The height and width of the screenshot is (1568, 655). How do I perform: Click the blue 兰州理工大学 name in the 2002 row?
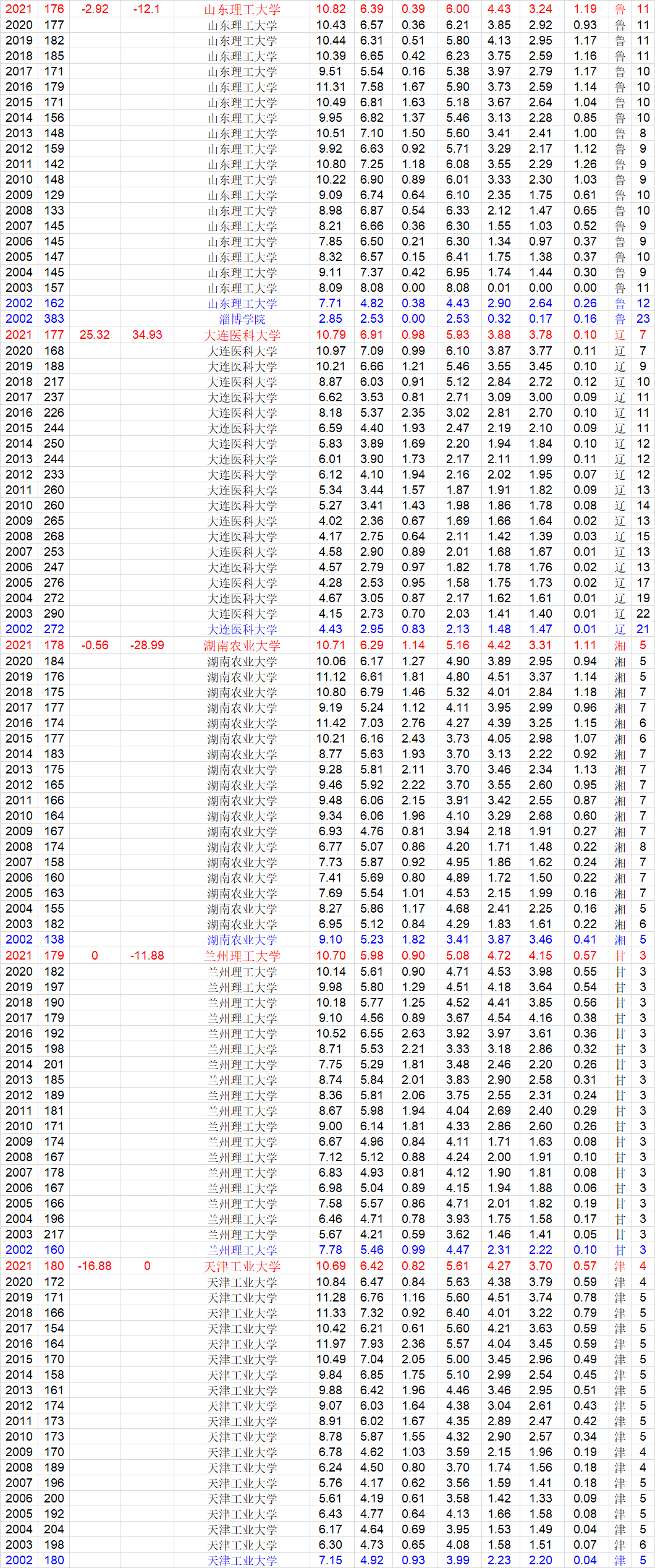pyautogui.click(x=242, y=1250)
